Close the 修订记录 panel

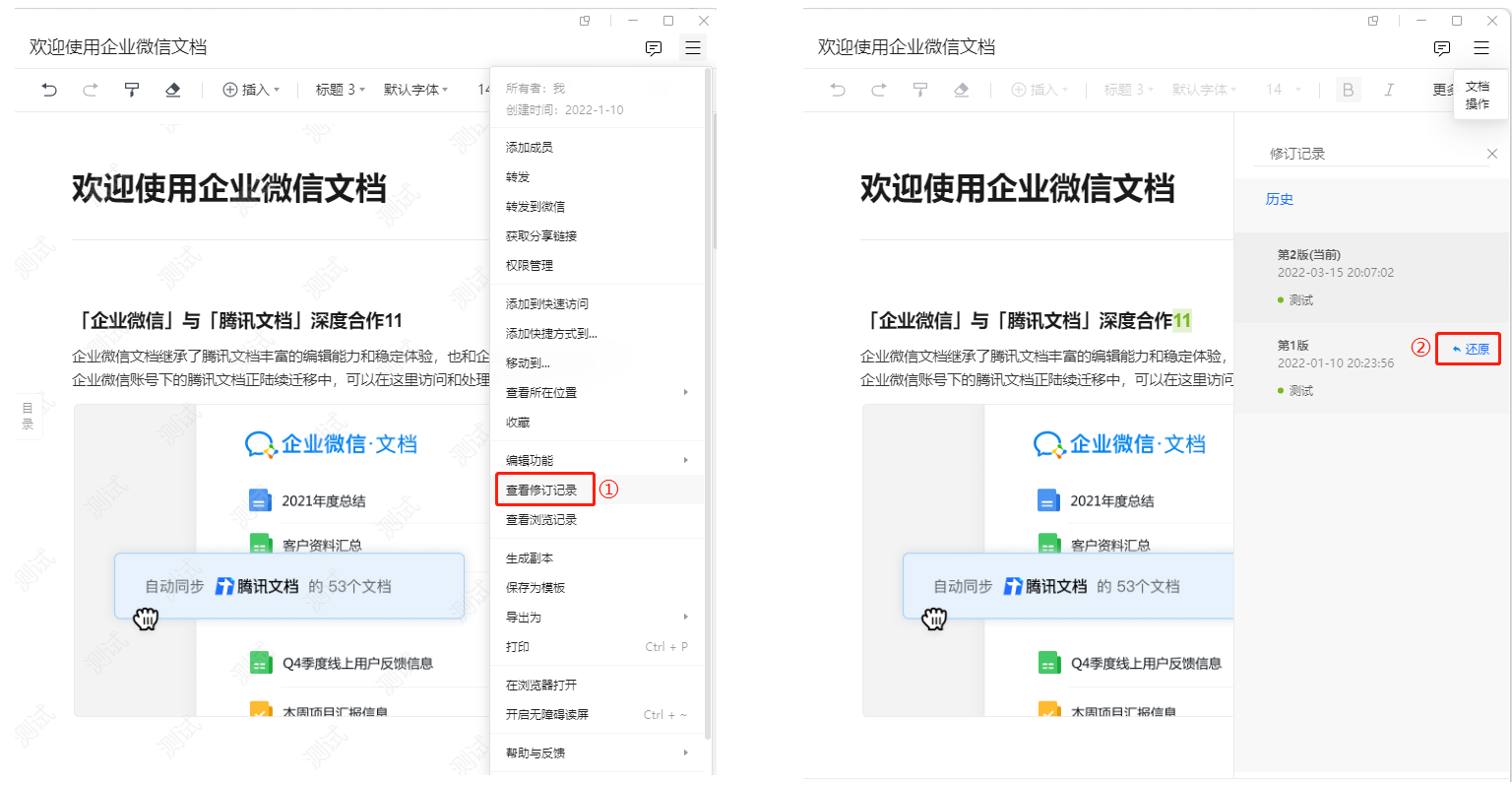point(1492,154)
